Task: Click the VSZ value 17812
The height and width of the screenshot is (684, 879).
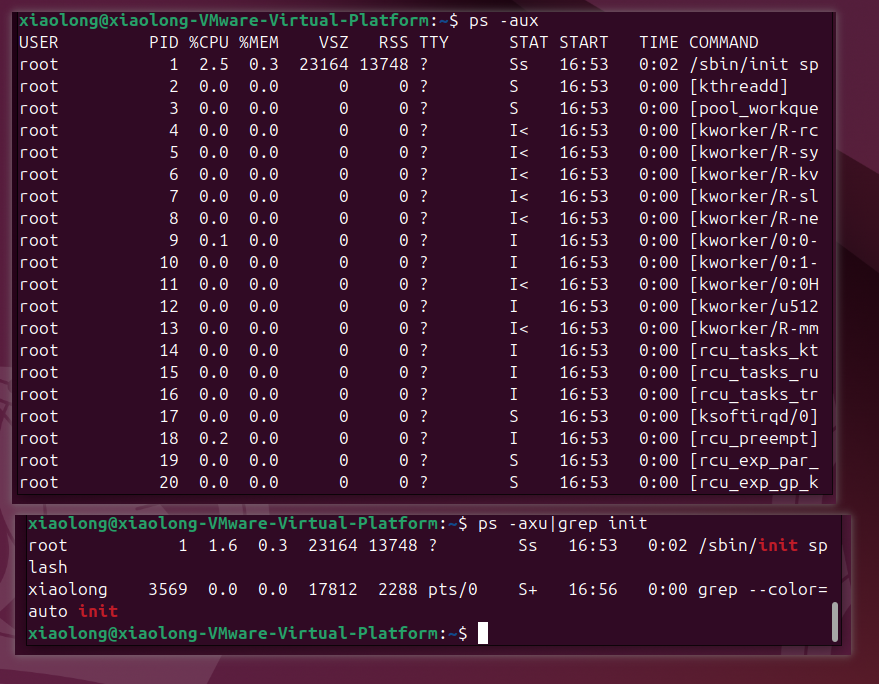Action: (333, 589)
